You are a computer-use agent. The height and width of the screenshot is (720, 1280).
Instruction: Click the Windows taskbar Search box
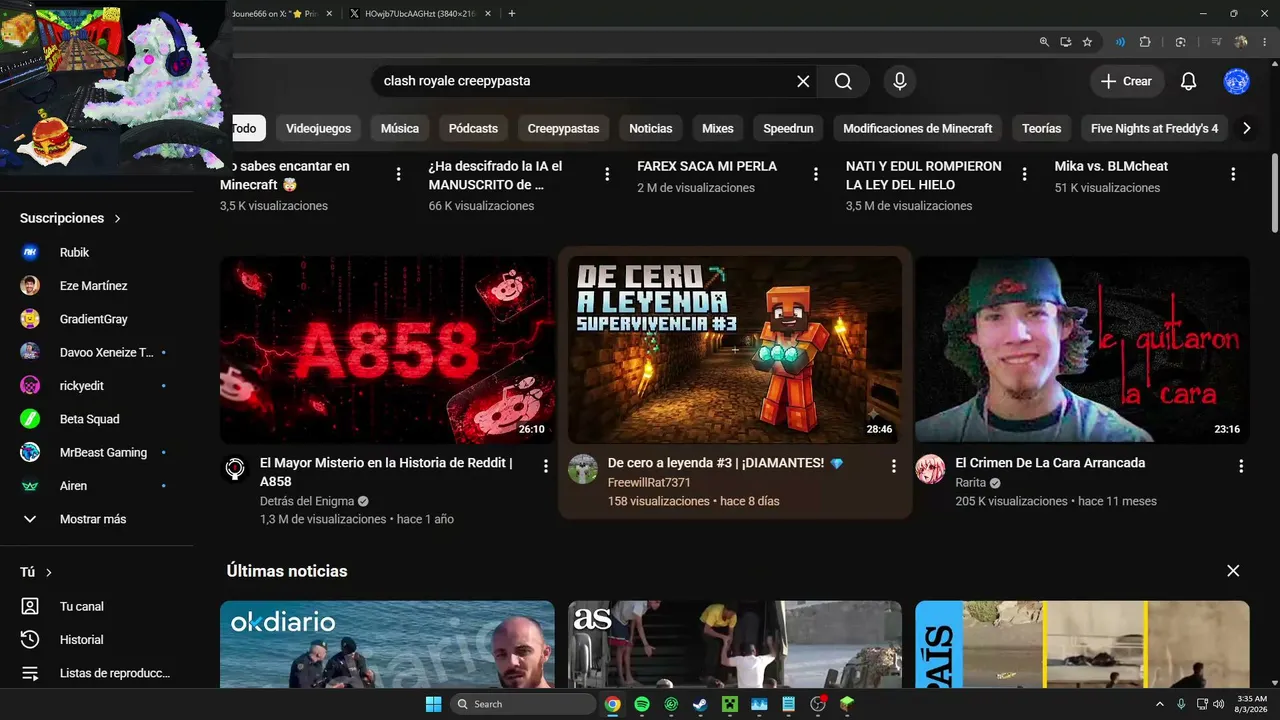[522, 704]
